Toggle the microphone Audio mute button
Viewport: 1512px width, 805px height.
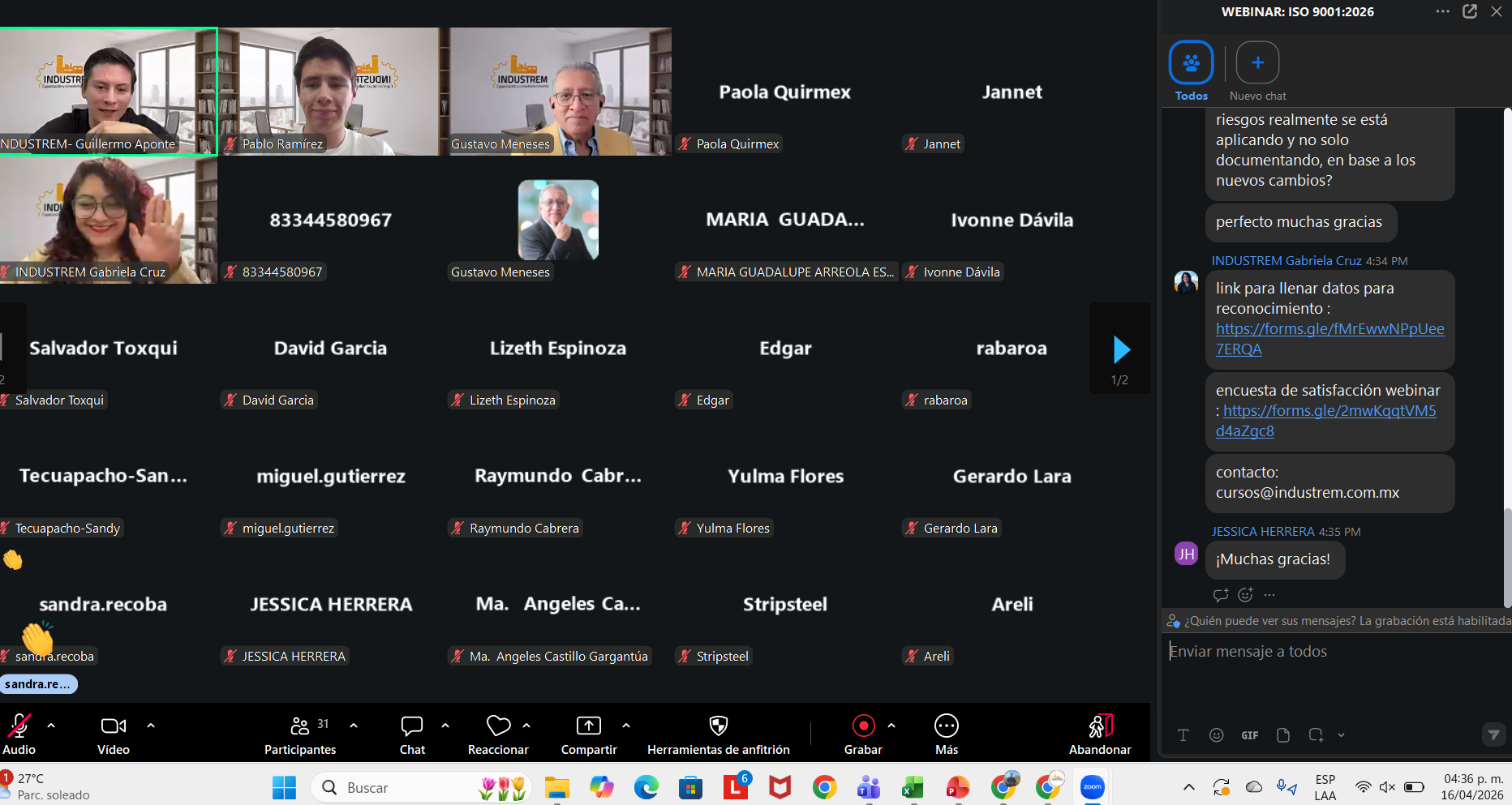coord(19,726)
